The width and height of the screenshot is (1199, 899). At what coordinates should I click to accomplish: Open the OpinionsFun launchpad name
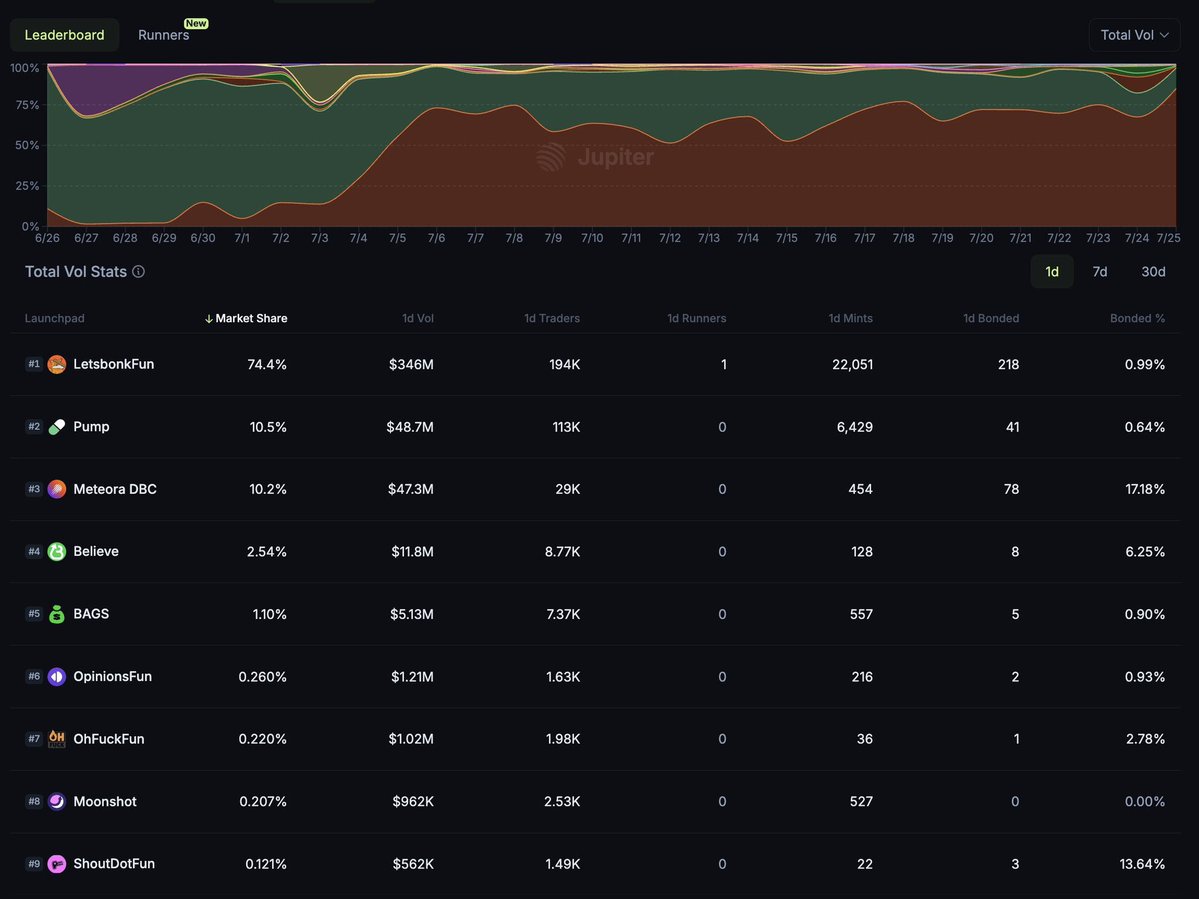112,677
